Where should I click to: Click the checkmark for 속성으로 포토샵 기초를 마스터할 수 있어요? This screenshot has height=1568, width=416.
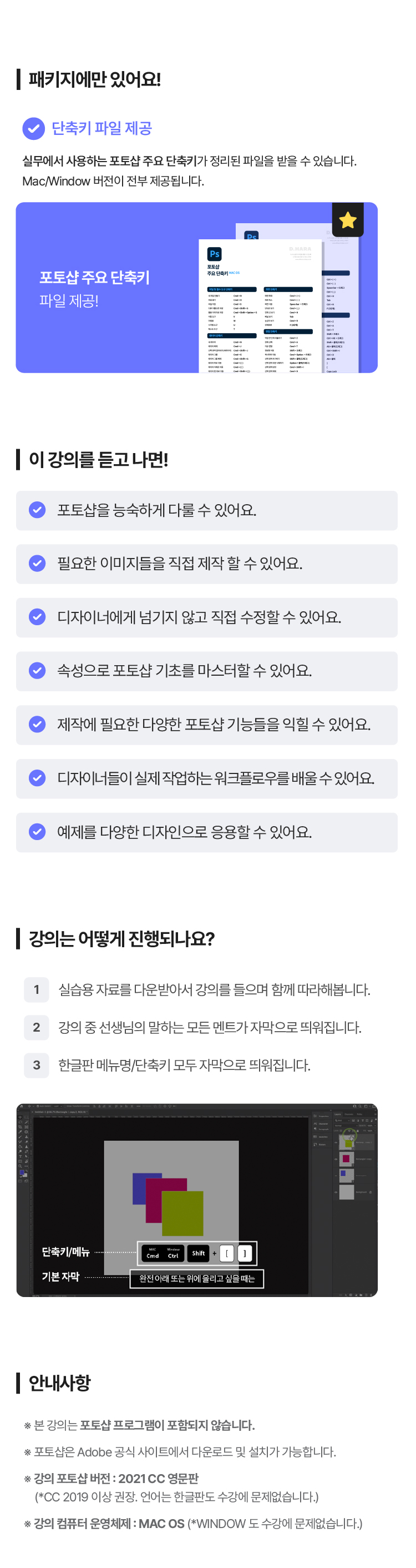(x=37, y=670)
